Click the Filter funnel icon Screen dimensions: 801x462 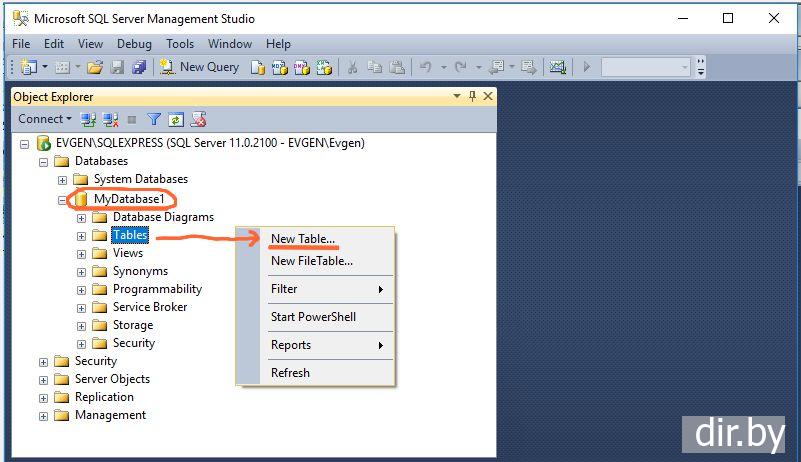pyautogui.click(x=154, y=120)
